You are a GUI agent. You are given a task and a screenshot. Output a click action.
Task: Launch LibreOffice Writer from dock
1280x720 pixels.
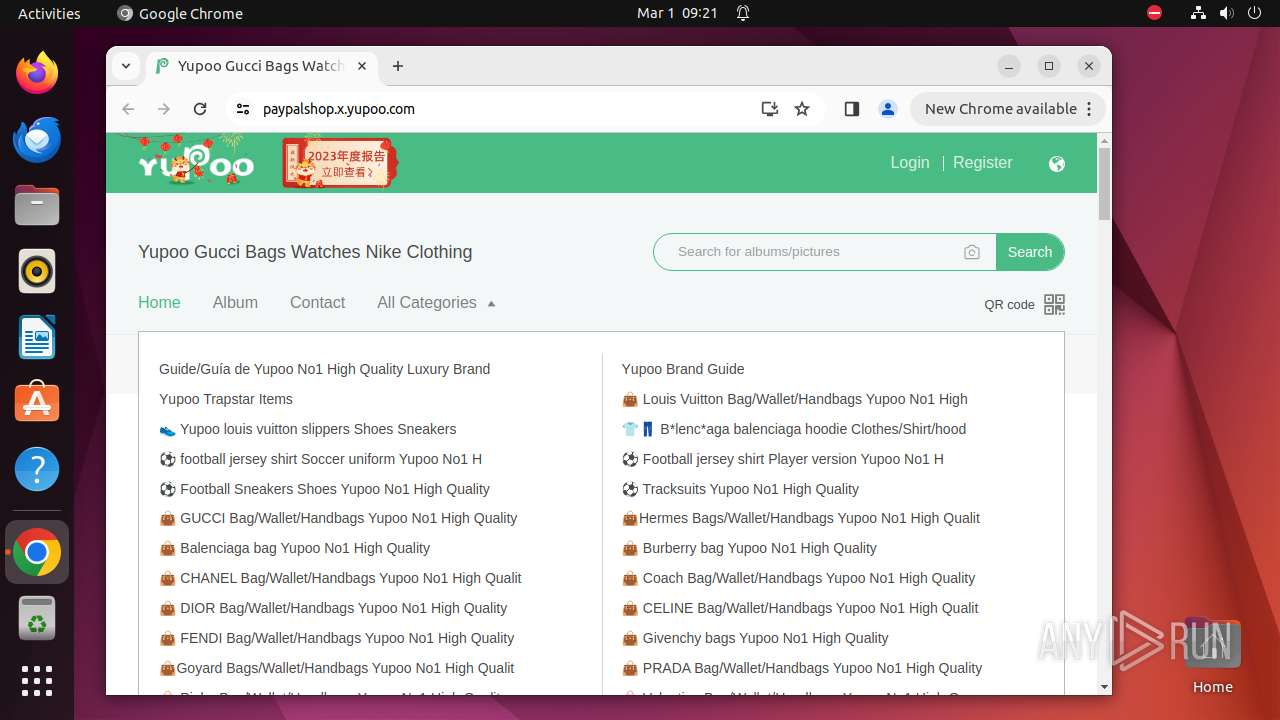point(37,337)
